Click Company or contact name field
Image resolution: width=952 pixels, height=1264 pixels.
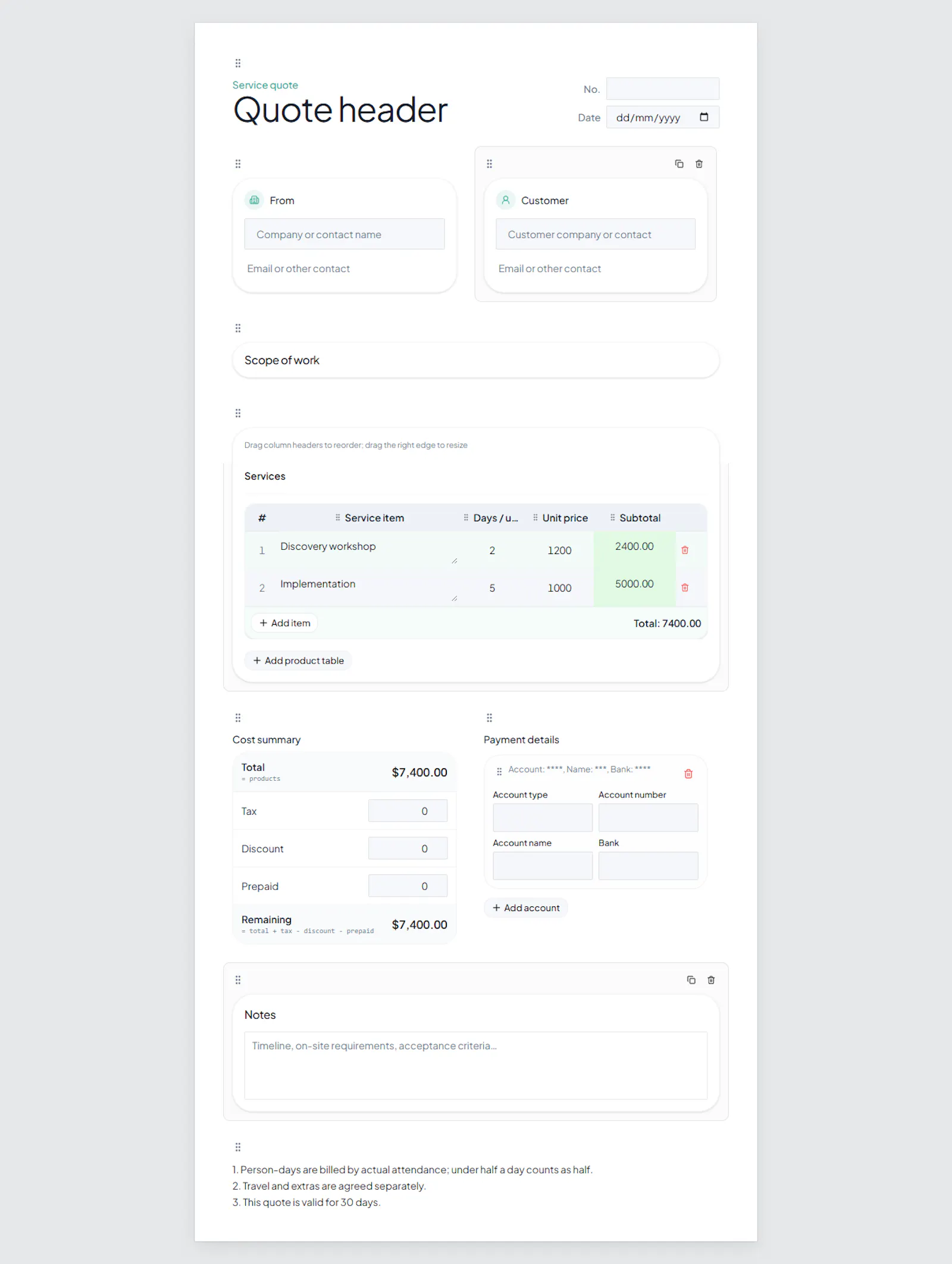point(345,234)
